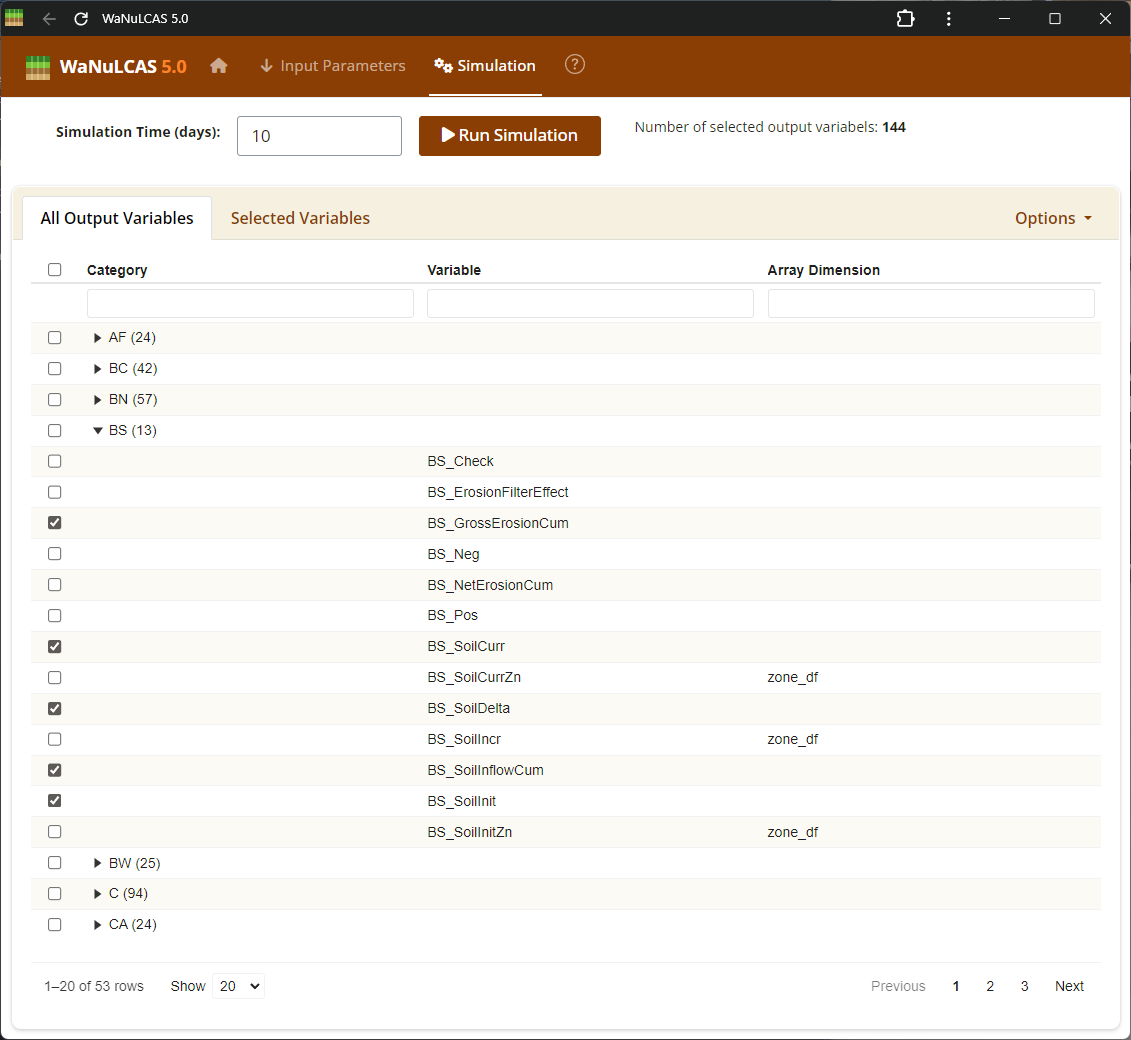Image resolution: width=1131 pixels, height=1040 pixels.
Task: Click the browser reload icon
Action: 82,19
